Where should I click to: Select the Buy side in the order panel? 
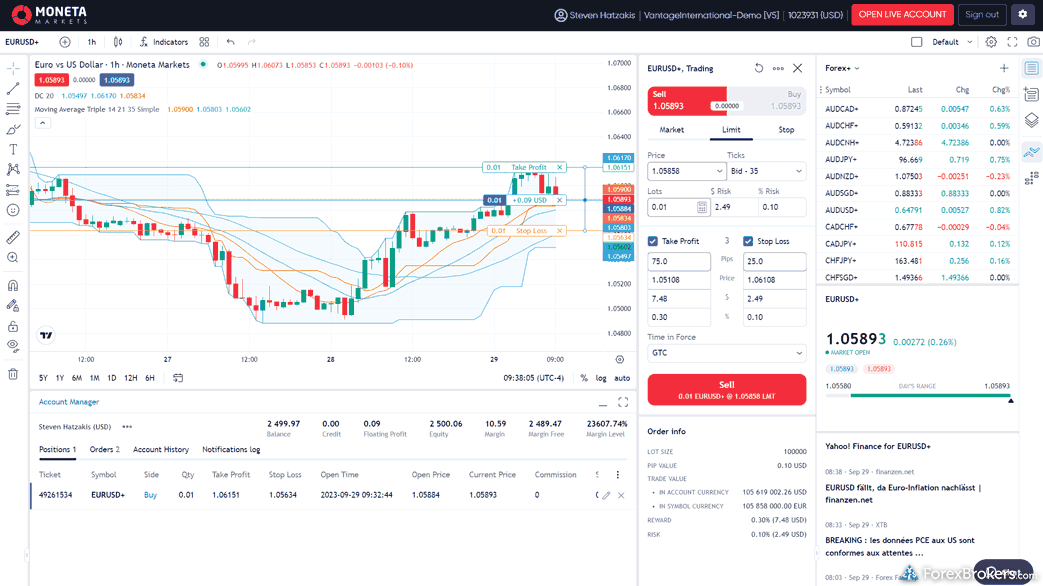pos(767,100)
